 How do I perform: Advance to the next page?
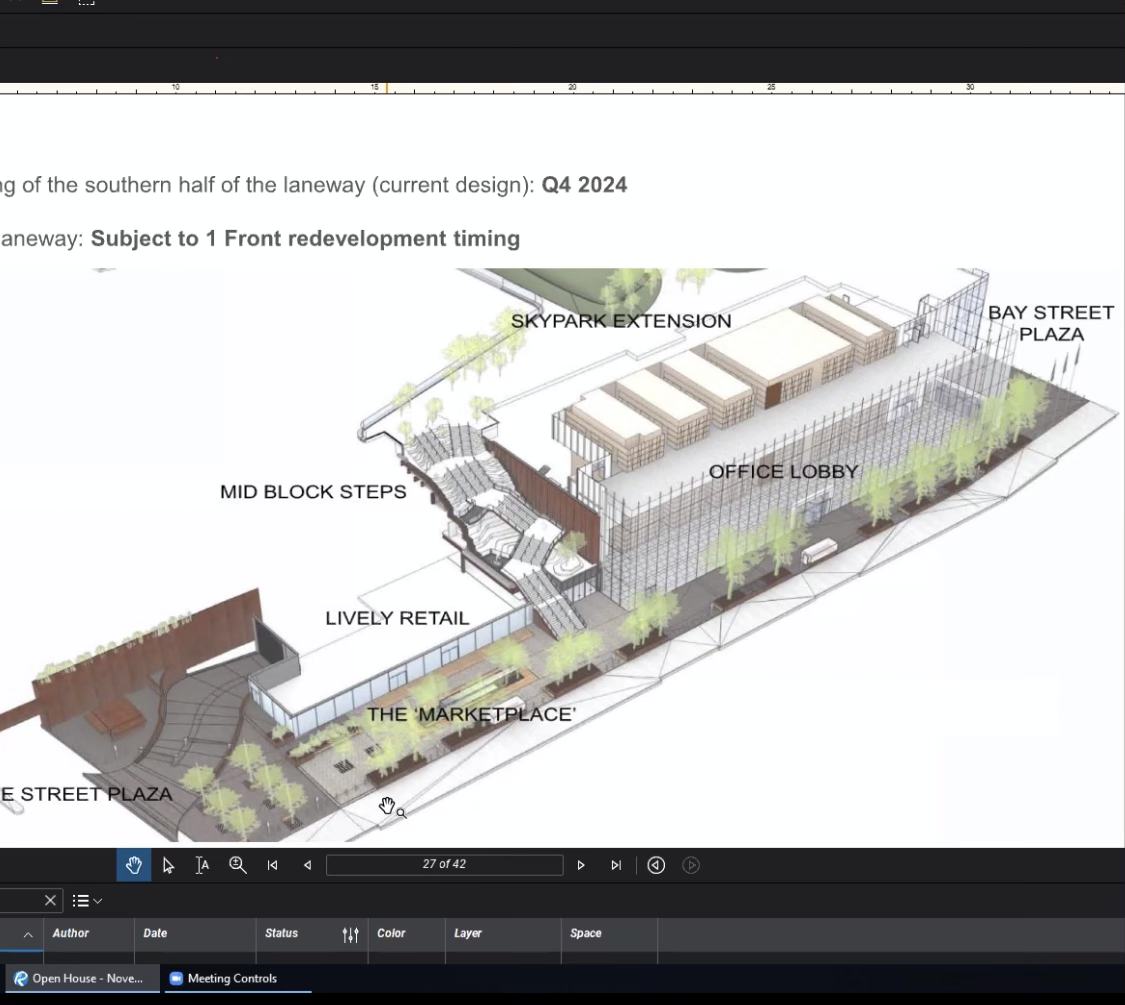pos(581,866)
